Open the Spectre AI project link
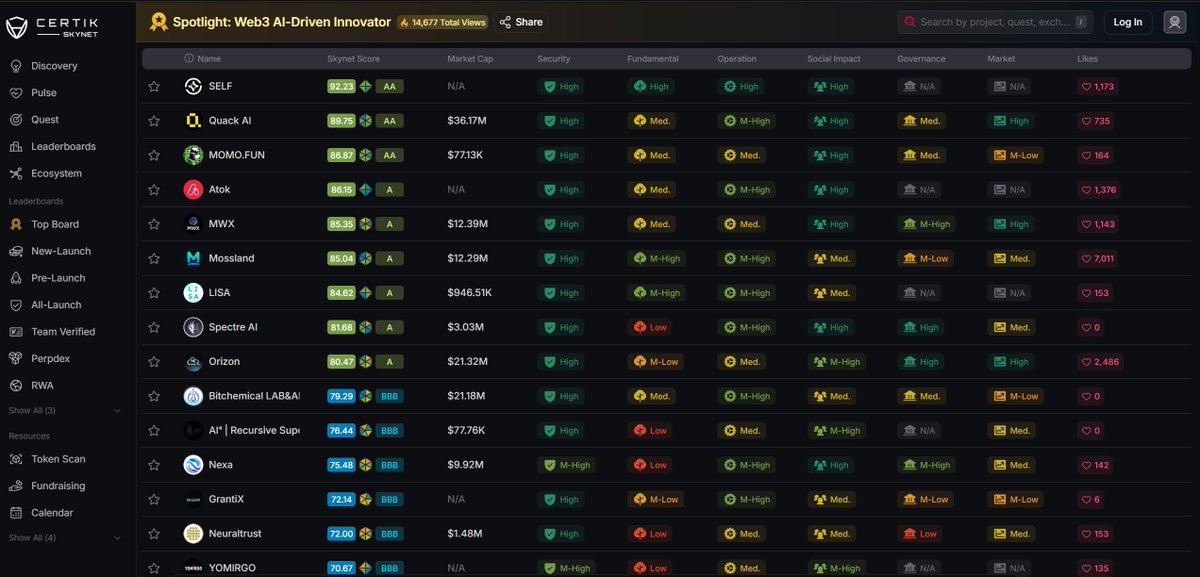This screenshot has width=1200, height=577. [231, 327]
